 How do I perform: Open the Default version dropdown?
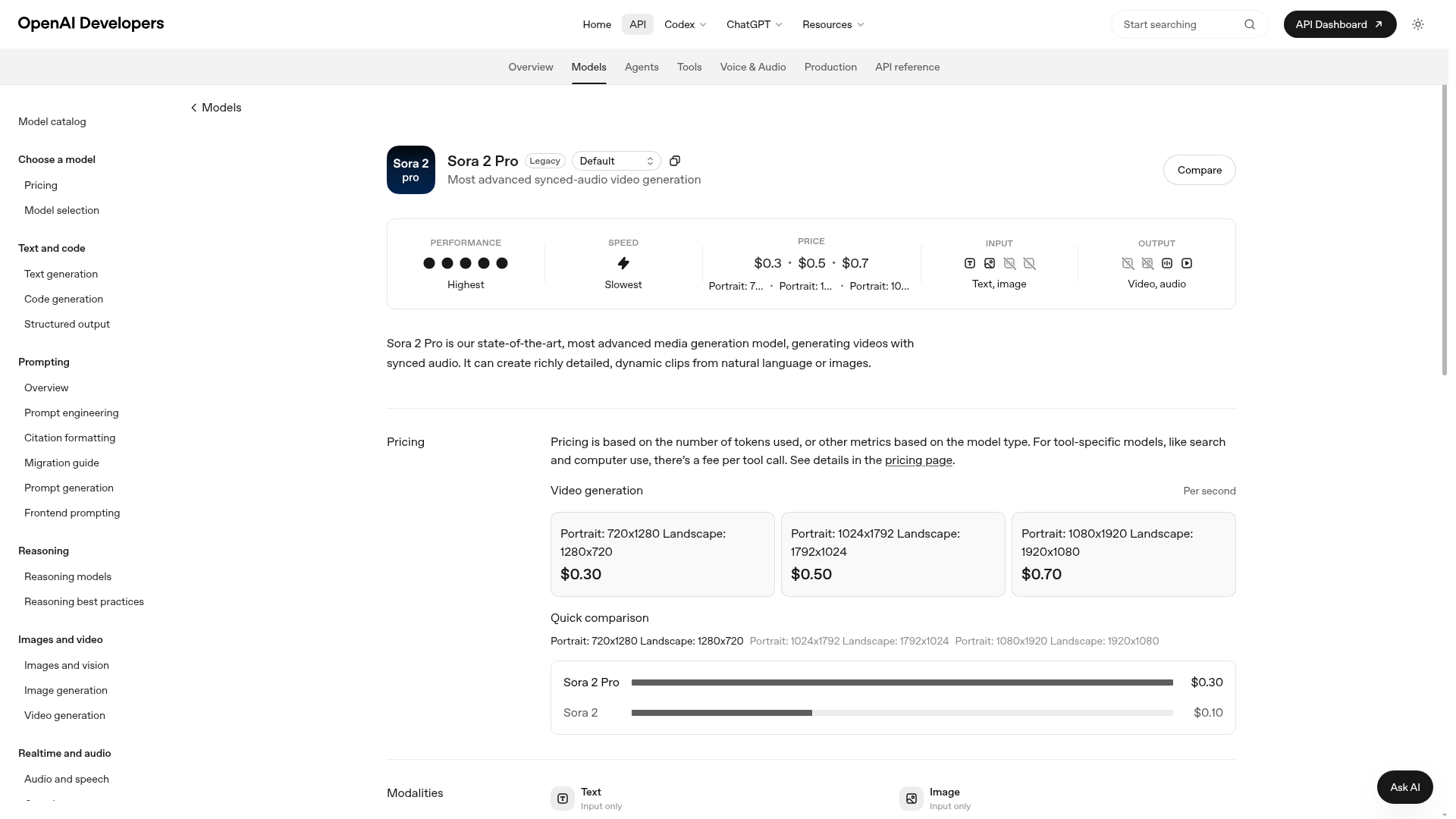617,161
